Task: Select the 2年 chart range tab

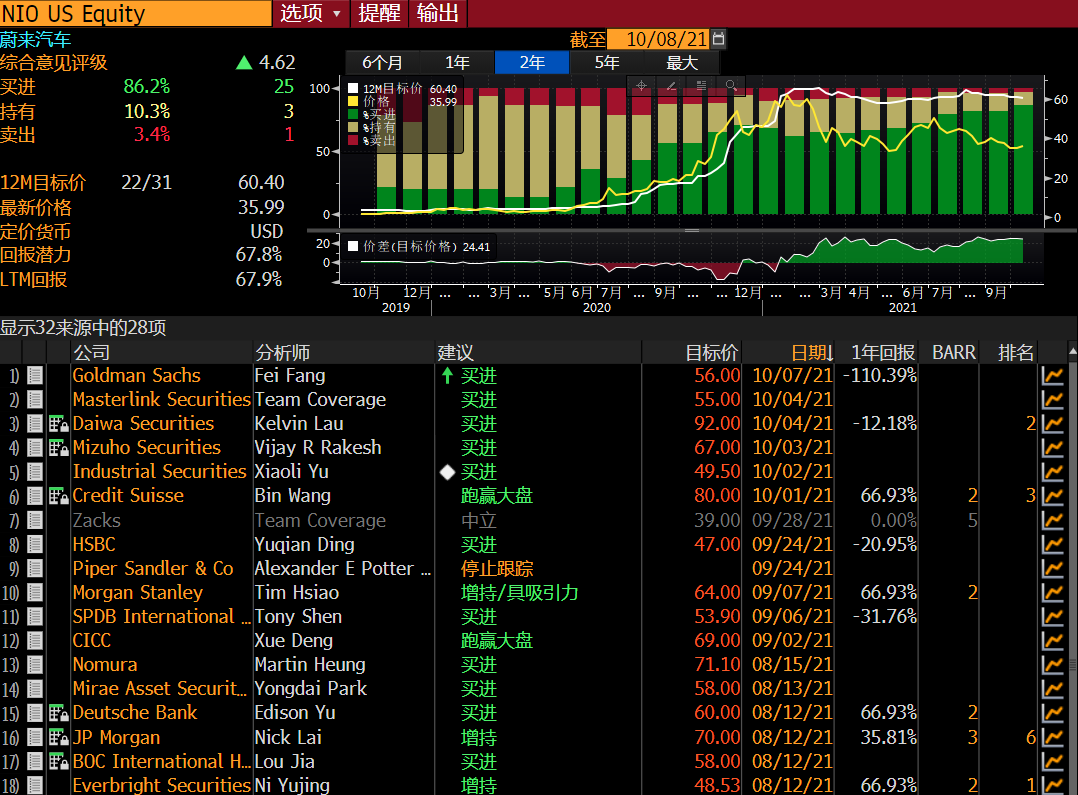Action: tap(532, 63)
